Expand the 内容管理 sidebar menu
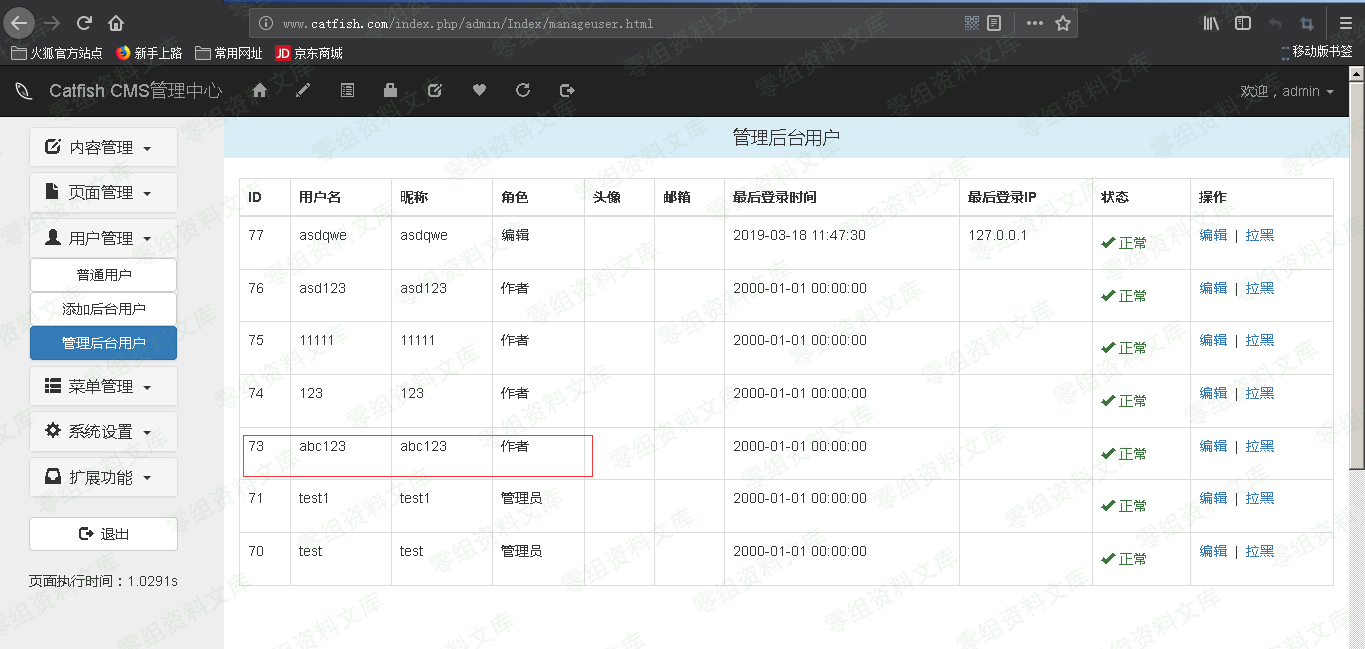Screen dimensions: 1365x649 (x=103, y=147)
